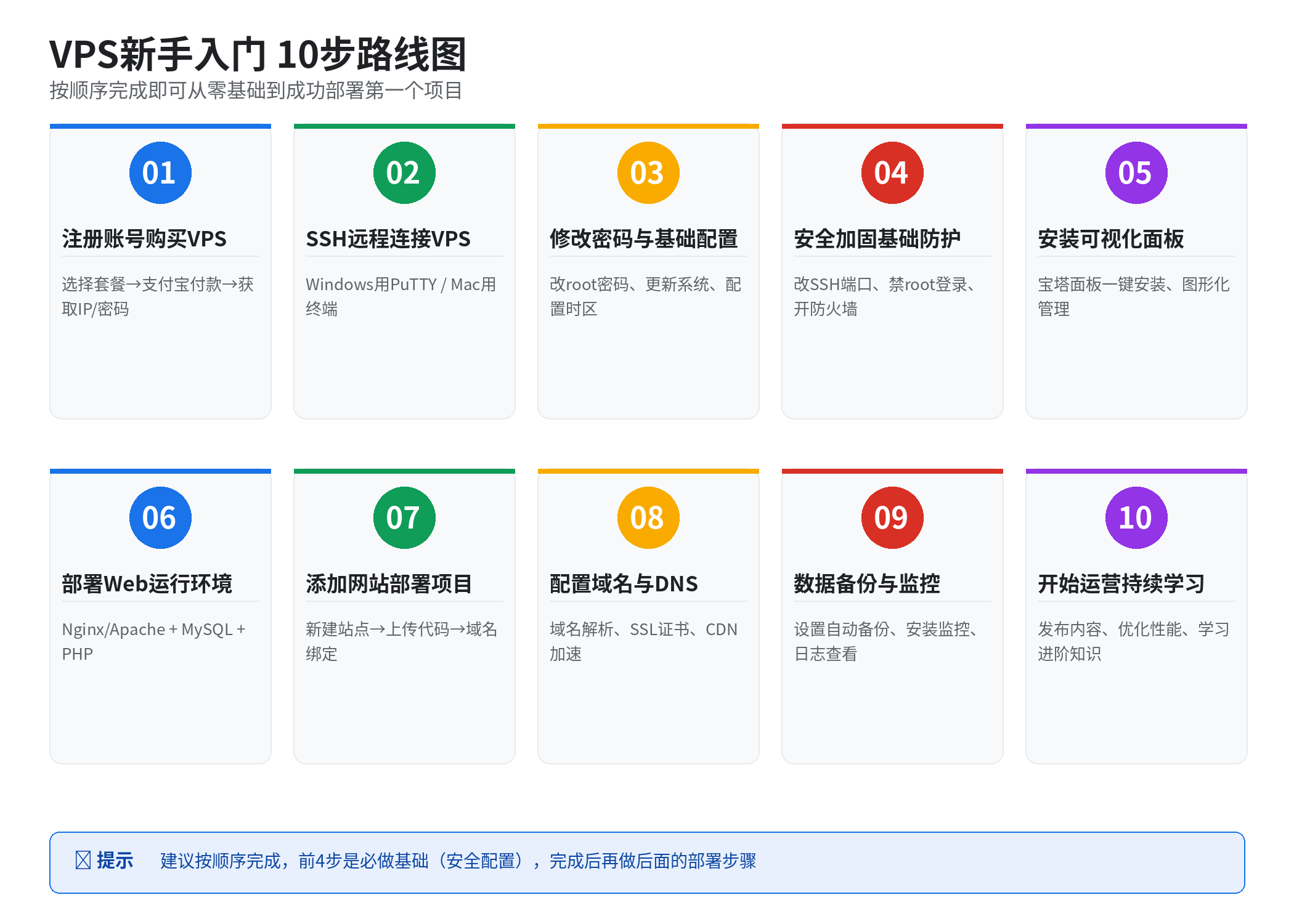Select the heading 安全加固基础防护
Image resolution: width=1294 pixels, height=924 pixels.
coord(877,238)
